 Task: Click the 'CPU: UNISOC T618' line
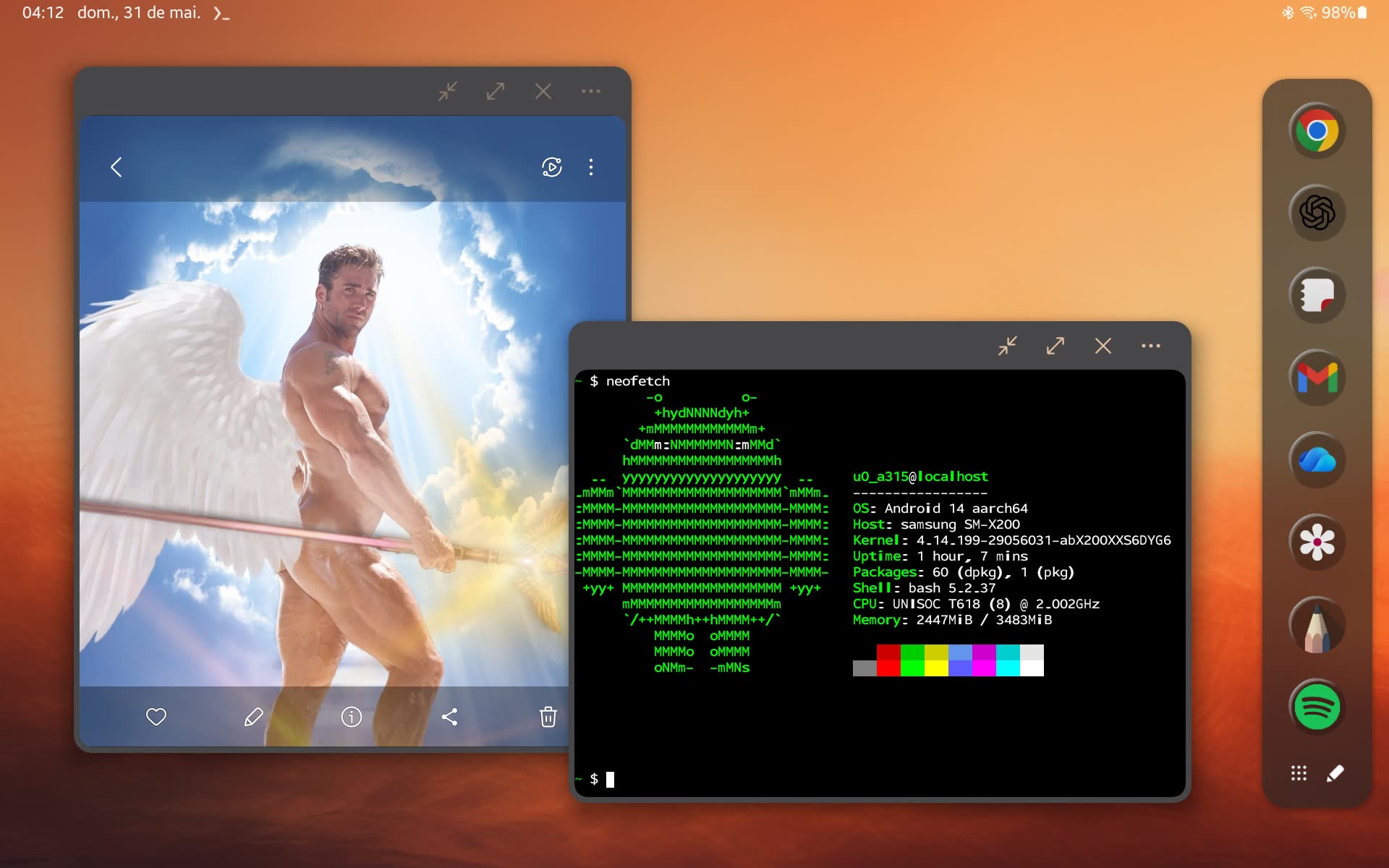point(976,604)
